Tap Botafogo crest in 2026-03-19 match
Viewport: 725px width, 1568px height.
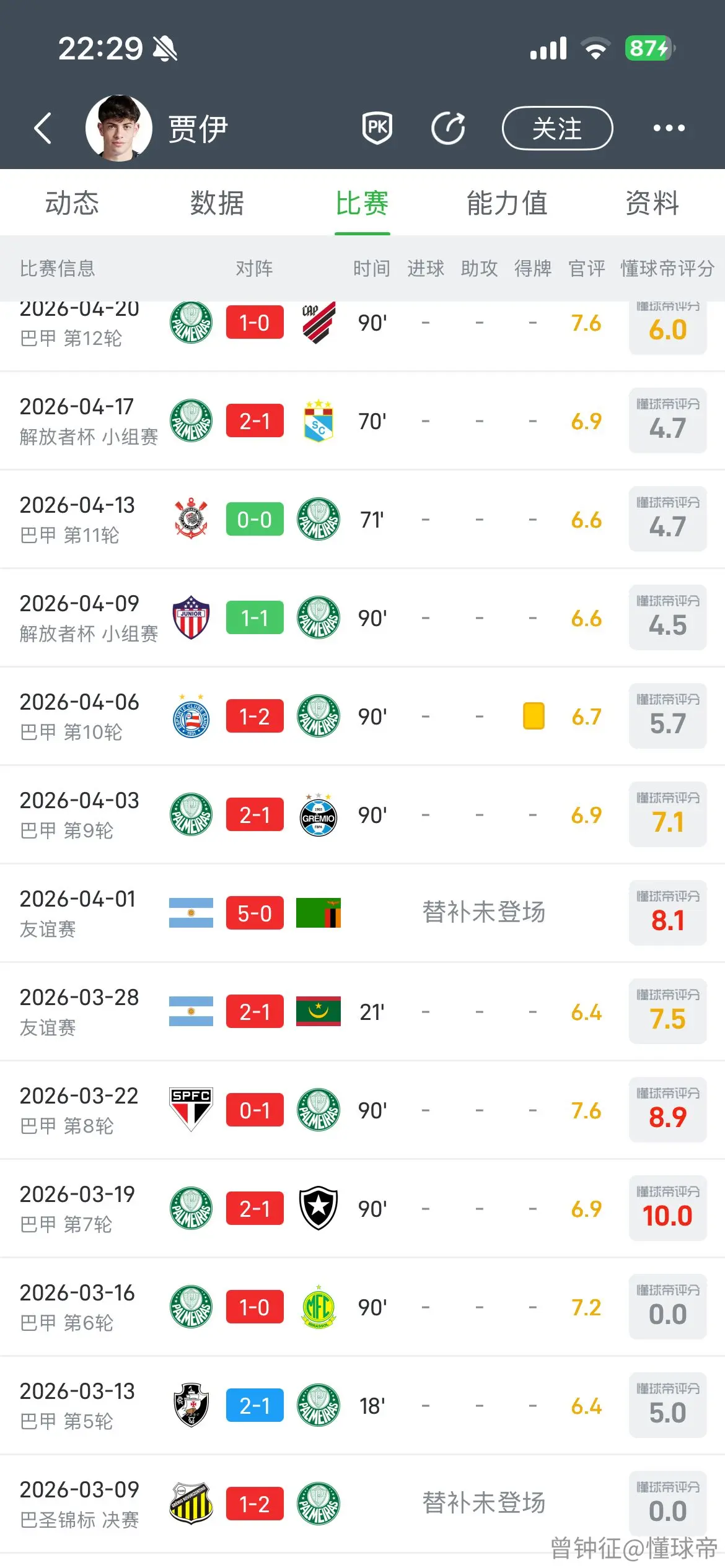(x=319, y=1208)
